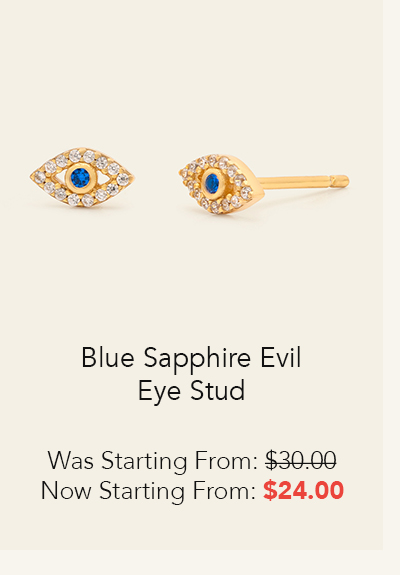Viewport: 400px width, 575px height.
Task: Click the blue sapphire on the left earring
Action: (80, 178)
